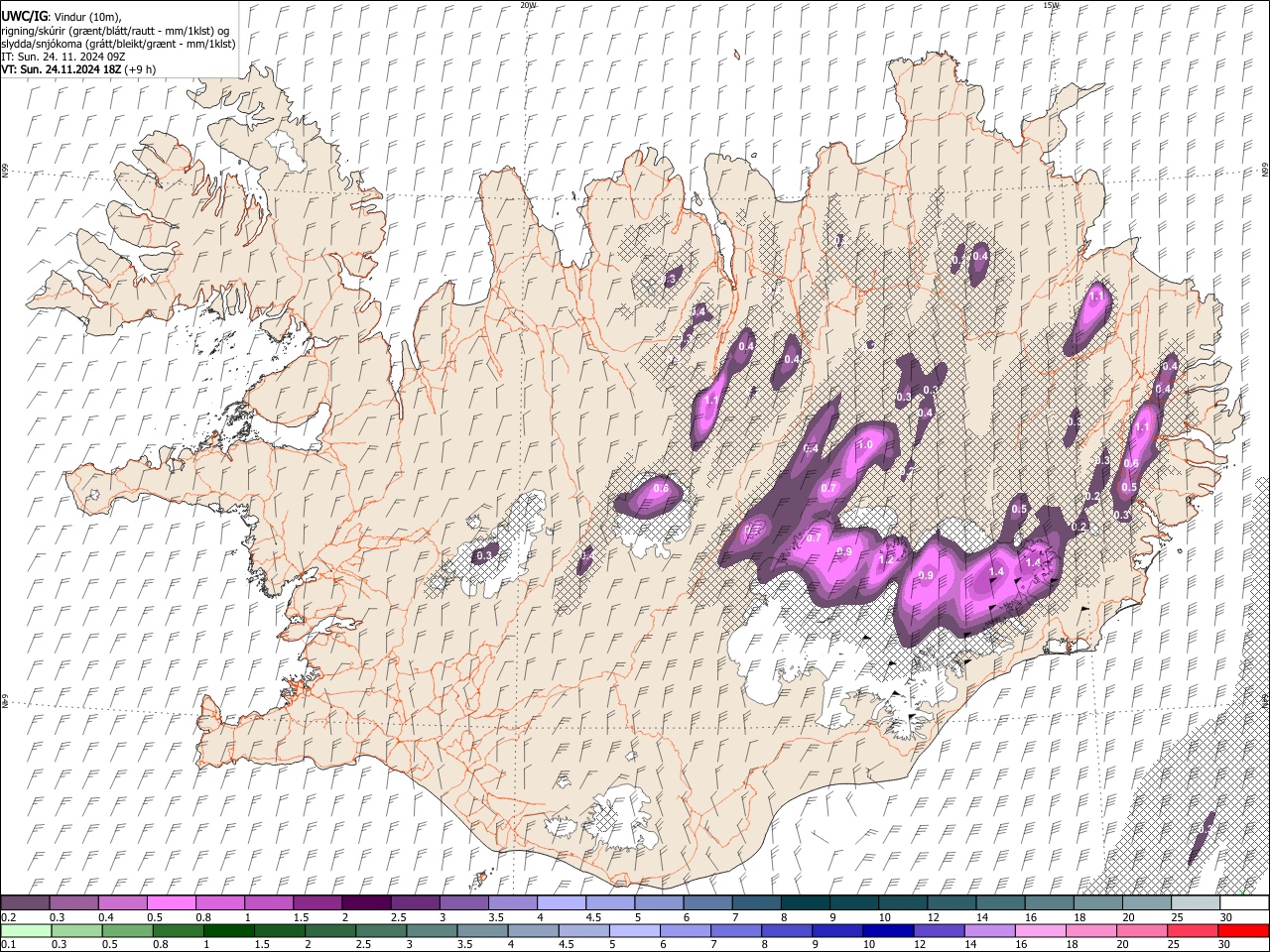The image size is (1270, 952).
Task: Pick the darkest purple 2–2.5 swatch, upper legend row
Action: tap(365, 902)
